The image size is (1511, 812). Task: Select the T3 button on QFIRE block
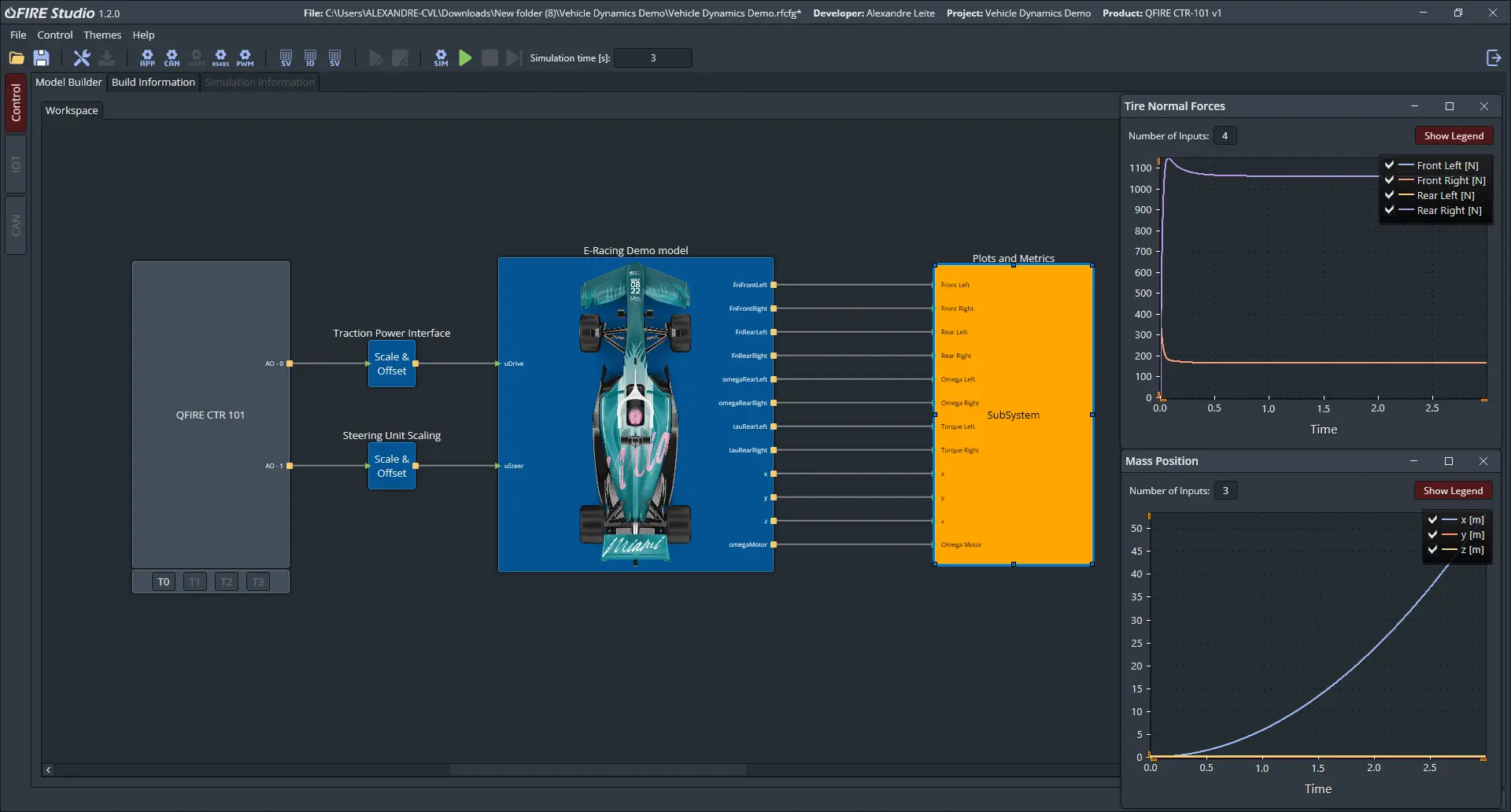(258, 581)
